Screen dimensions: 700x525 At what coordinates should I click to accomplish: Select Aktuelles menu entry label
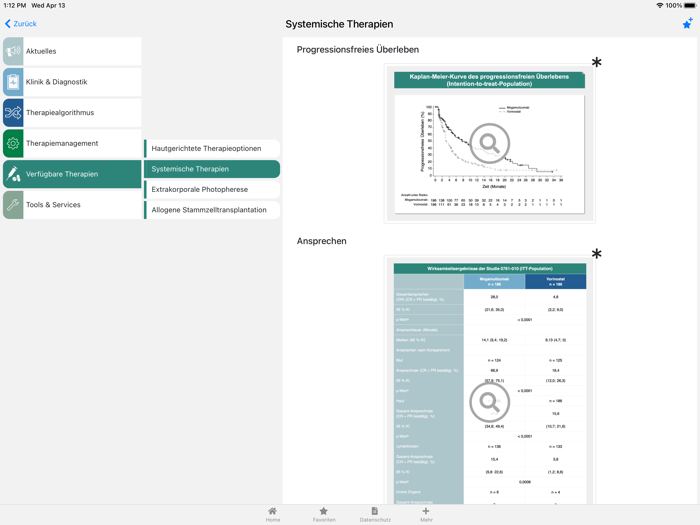41,51
